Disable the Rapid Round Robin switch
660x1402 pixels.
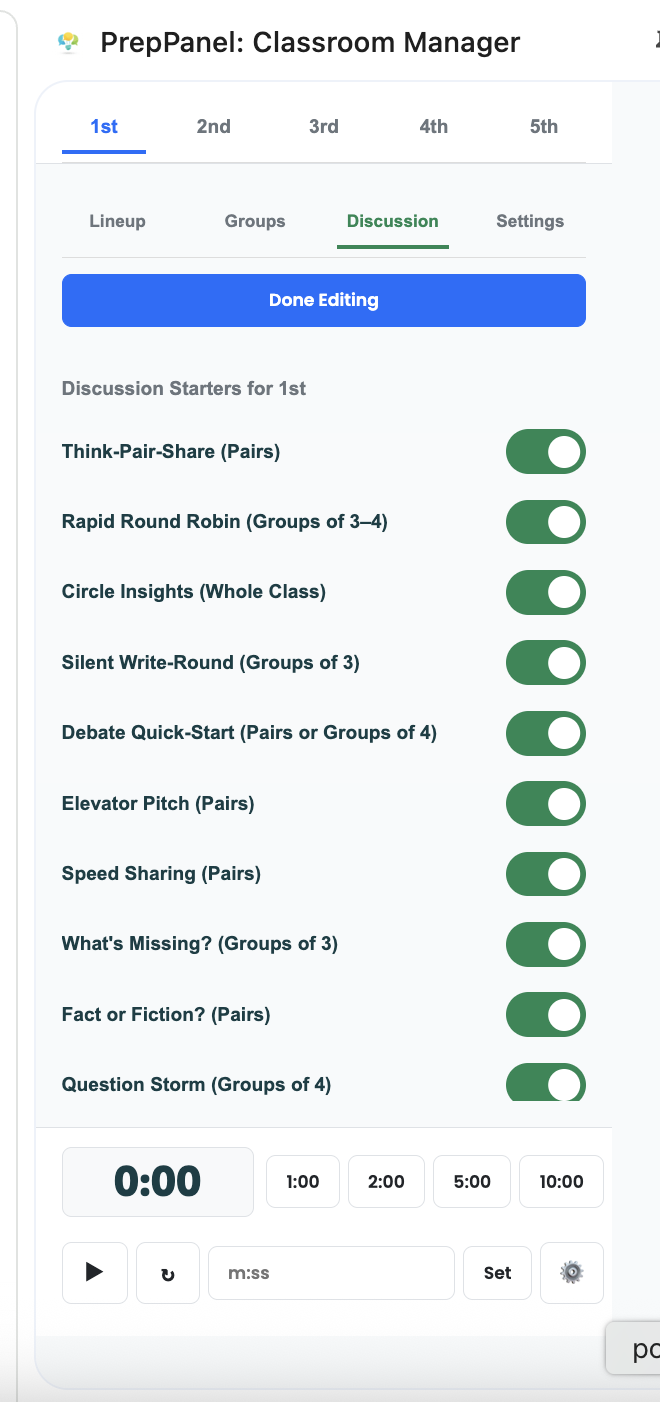click(x=545, y=522)
